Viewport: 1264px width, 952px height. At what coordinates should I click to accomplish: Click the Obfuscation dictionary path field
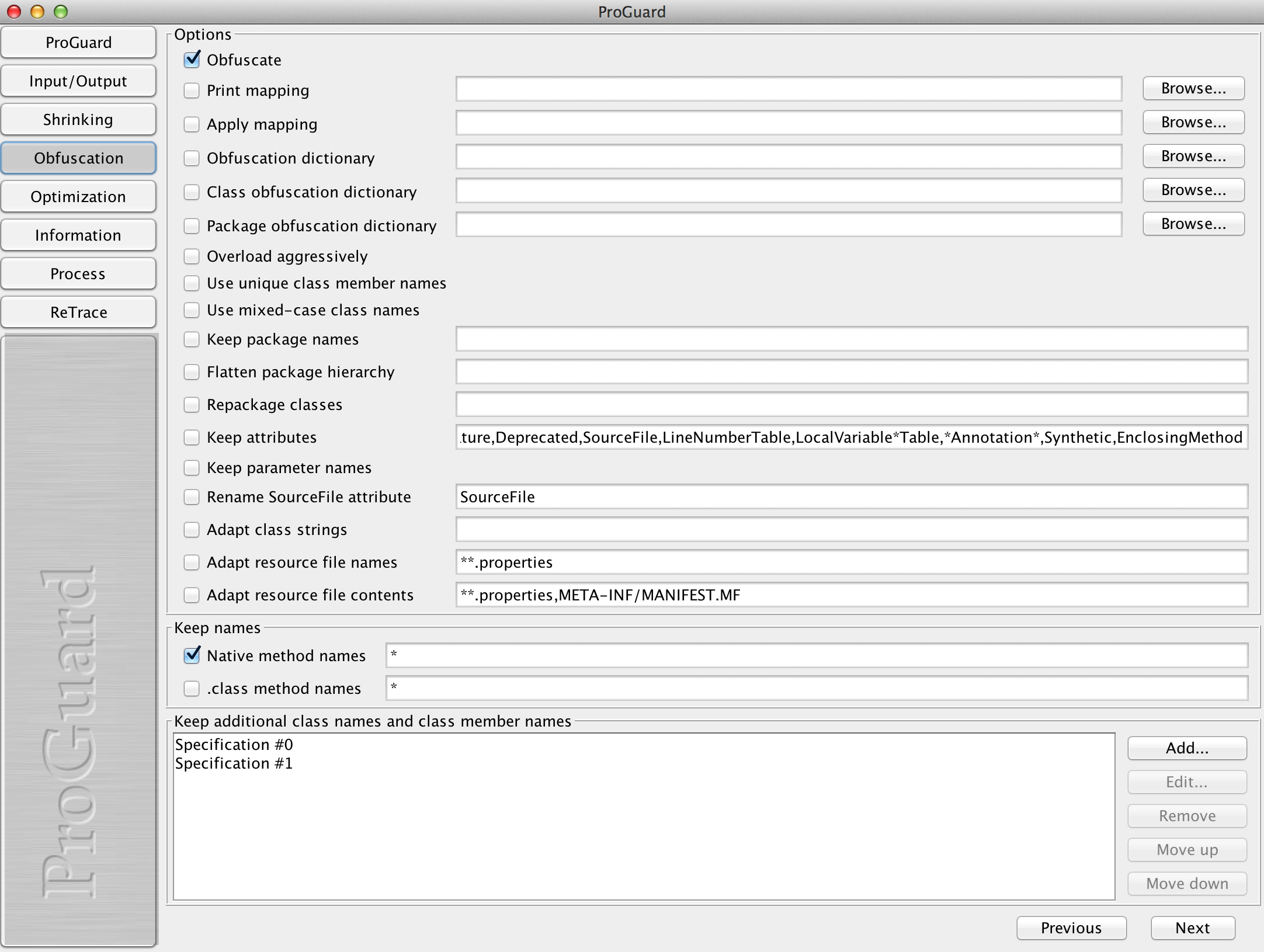789,157
